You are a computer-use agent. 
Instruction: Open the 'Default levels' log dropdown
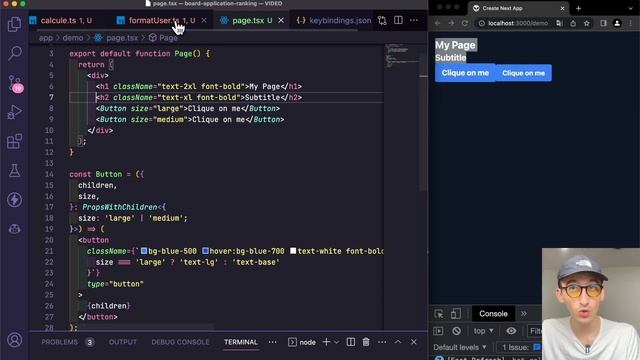click(460, 347)
